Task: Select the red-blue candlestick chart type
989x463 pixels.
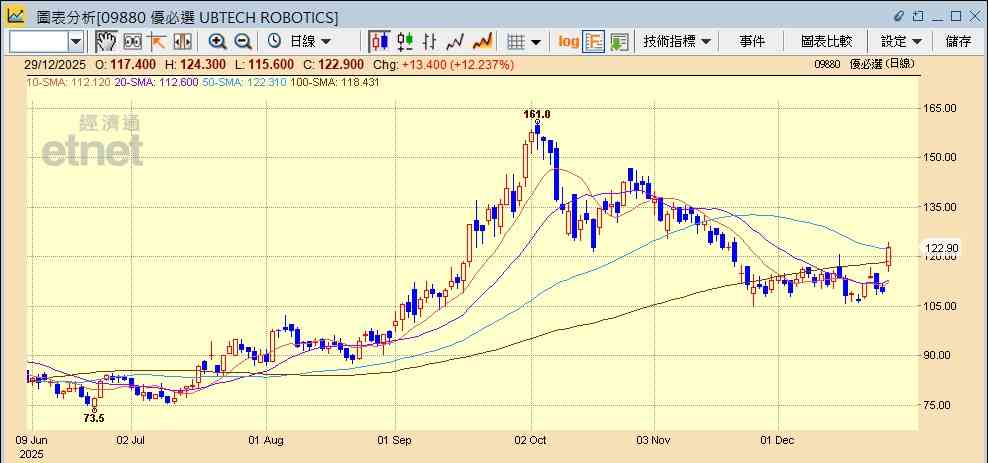Action: [379, 42]
